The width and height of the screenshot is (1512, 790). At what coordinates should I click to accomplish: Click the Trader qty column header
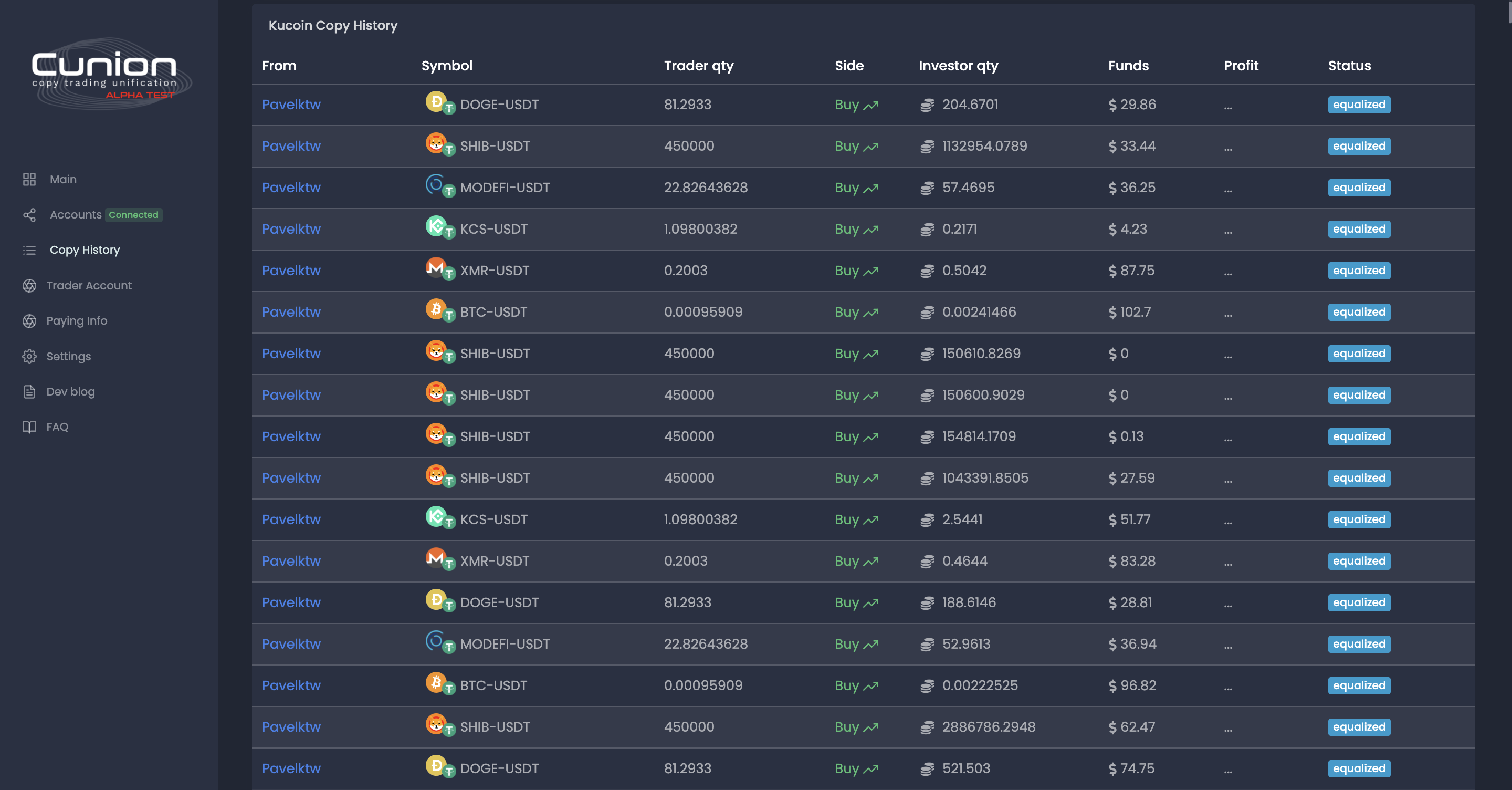698,66
